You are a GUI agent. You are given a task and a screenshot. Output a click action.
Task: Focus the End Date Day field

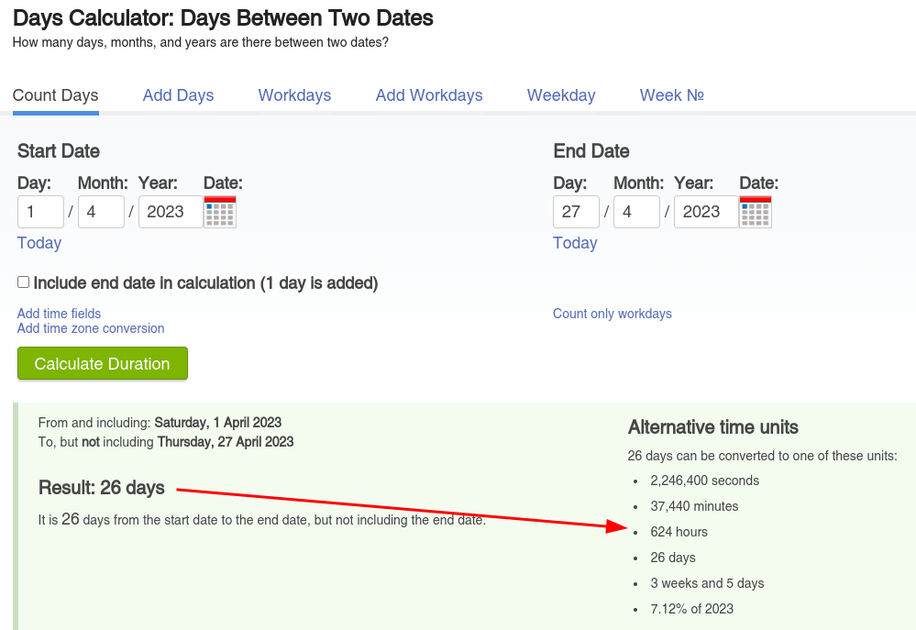coord(576,212)
